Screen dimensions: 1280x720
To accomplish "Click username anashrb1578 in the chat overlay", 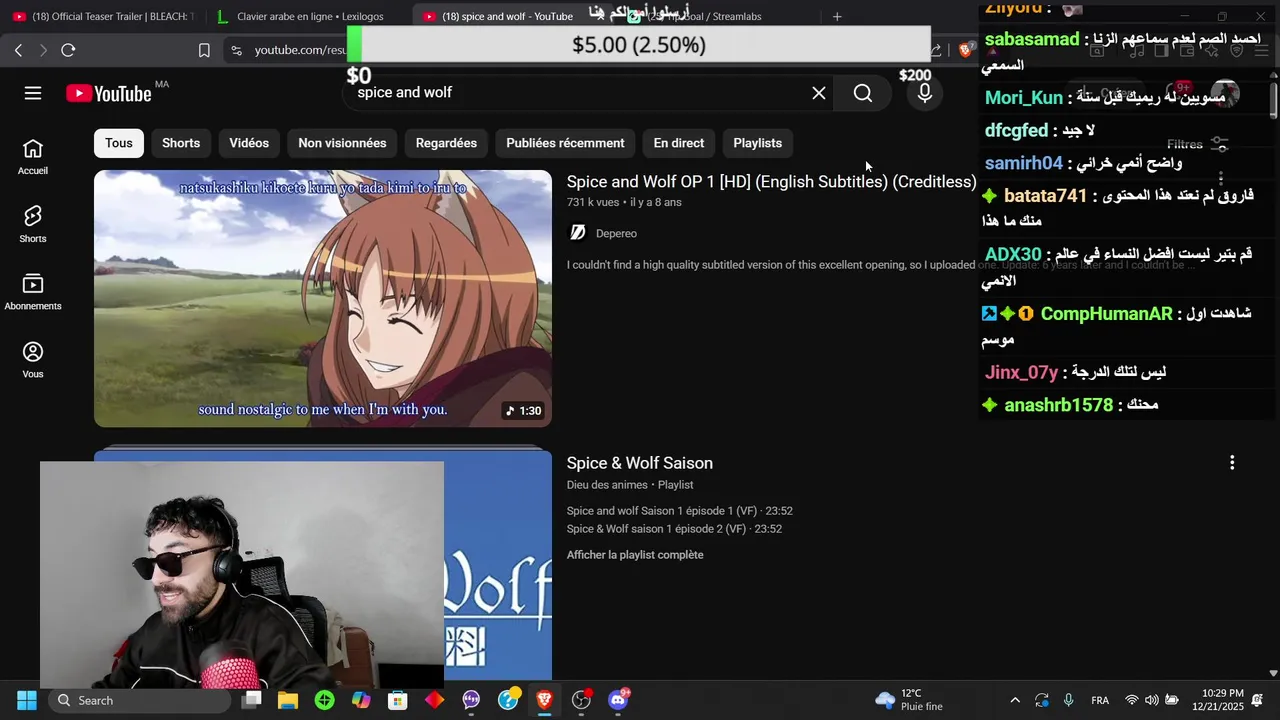I will click(x=1058, y=405).
